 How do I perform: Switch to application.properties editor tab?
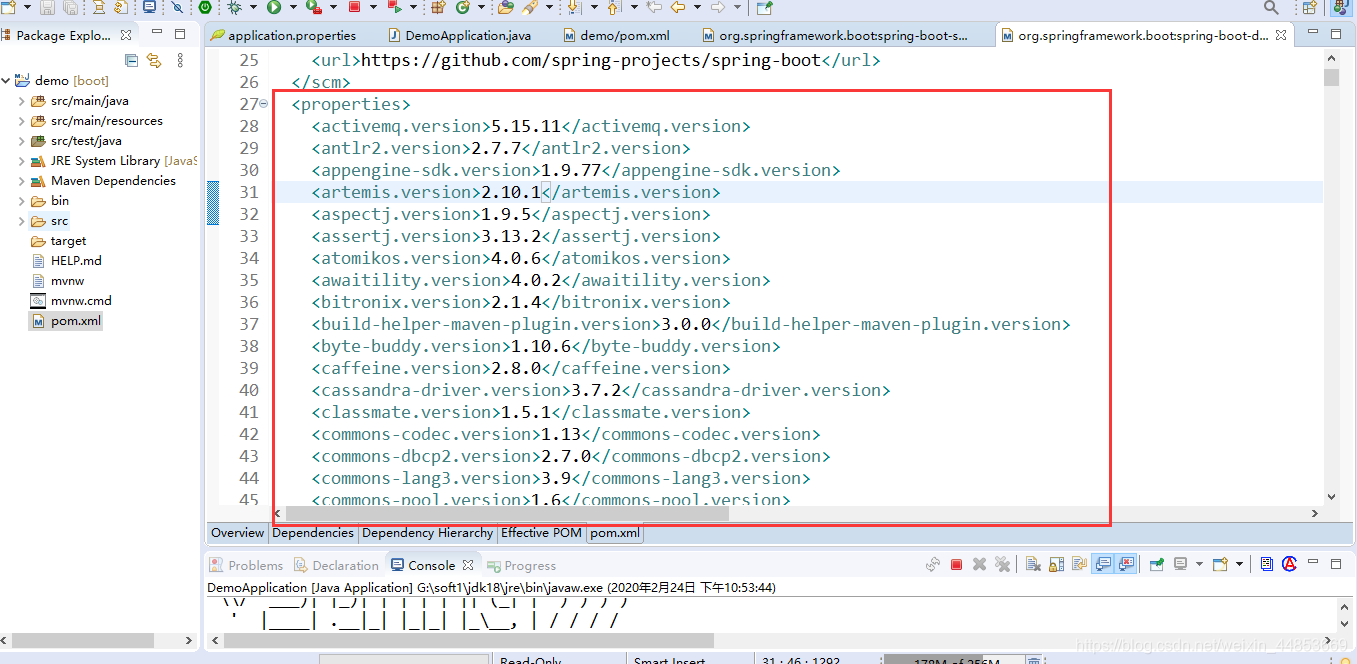(283, 35)
